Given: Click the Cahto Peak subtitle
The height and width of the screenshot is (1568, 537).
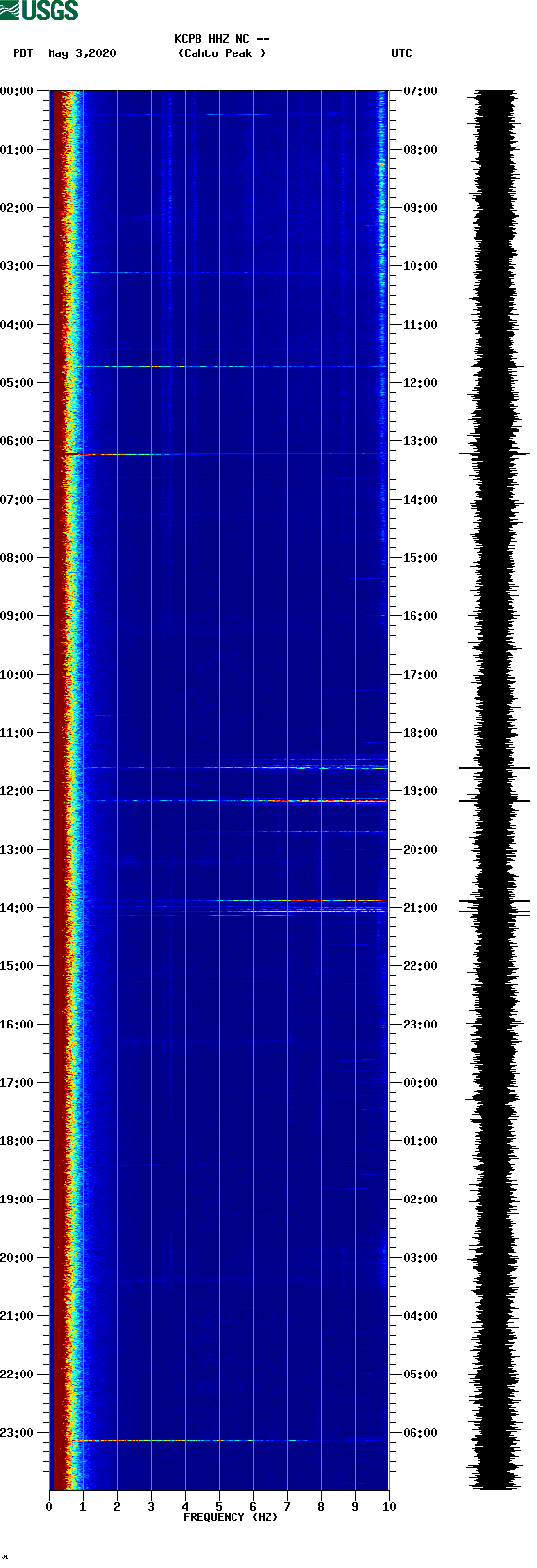Looking at the screenshot, I should pyautogui.click(x=222, y=53).
